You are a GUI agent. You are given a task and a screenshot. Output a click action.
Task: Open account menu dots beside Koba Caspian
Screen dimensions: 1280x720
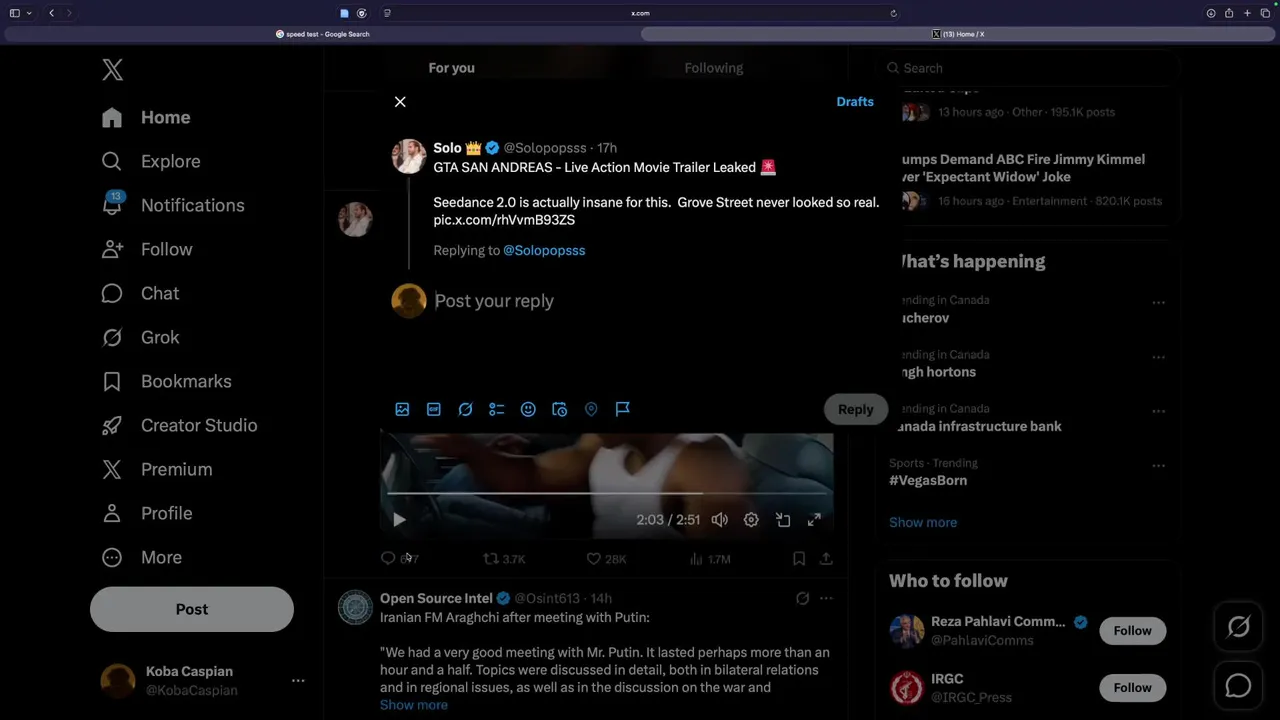pyautogui.click(x=298, y=680)
